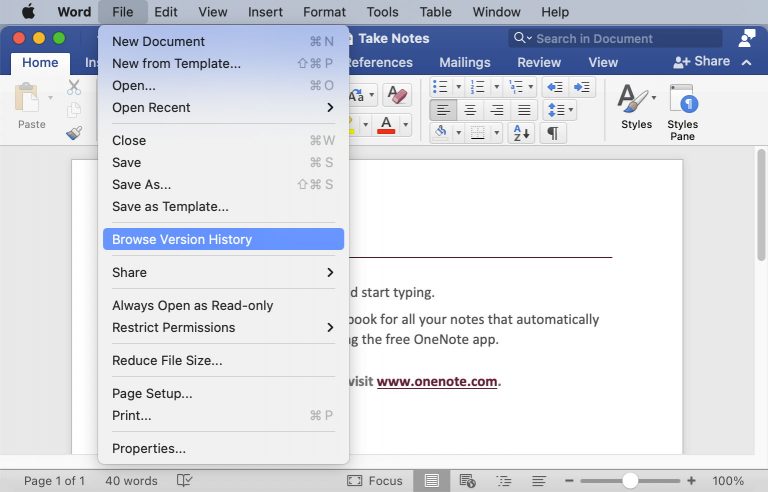Toggle Show paragraph marks pilcrow button
768x492 pixels.
point(553,133)
